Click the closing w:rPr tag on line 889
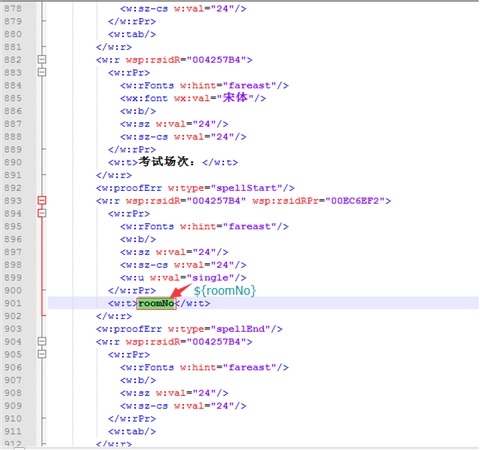The height and width of the screenshot is (450, 480). [x=132, y=150]
